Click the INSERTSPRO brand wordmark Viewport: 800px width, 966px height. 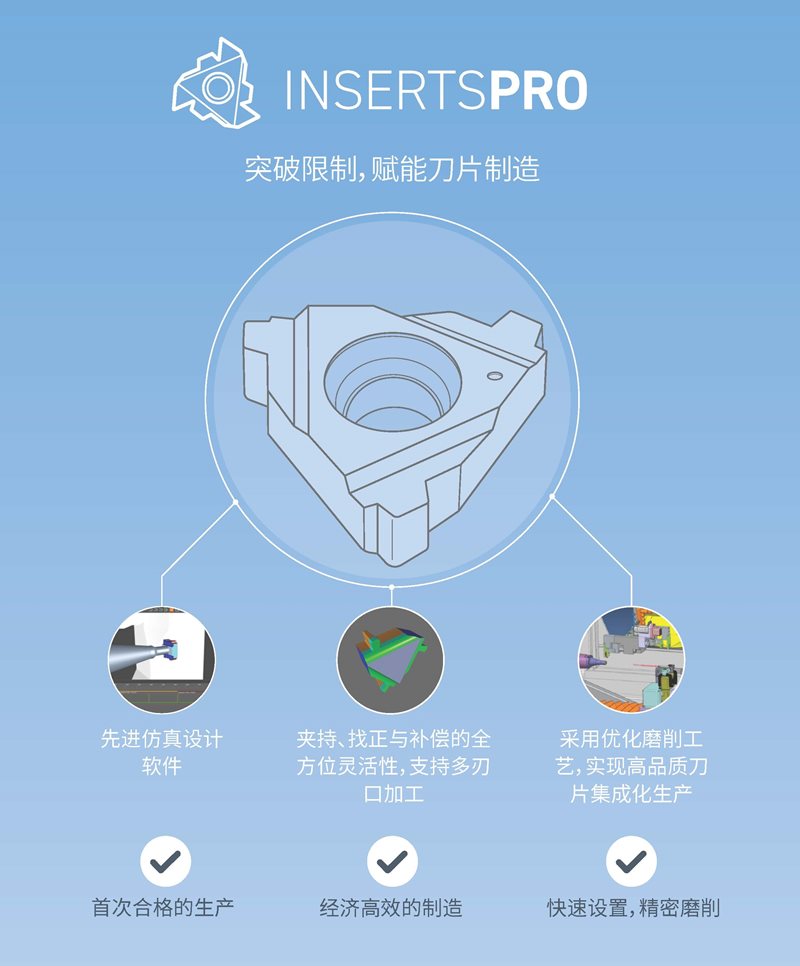pyautogui.click(x=436, y=91)
